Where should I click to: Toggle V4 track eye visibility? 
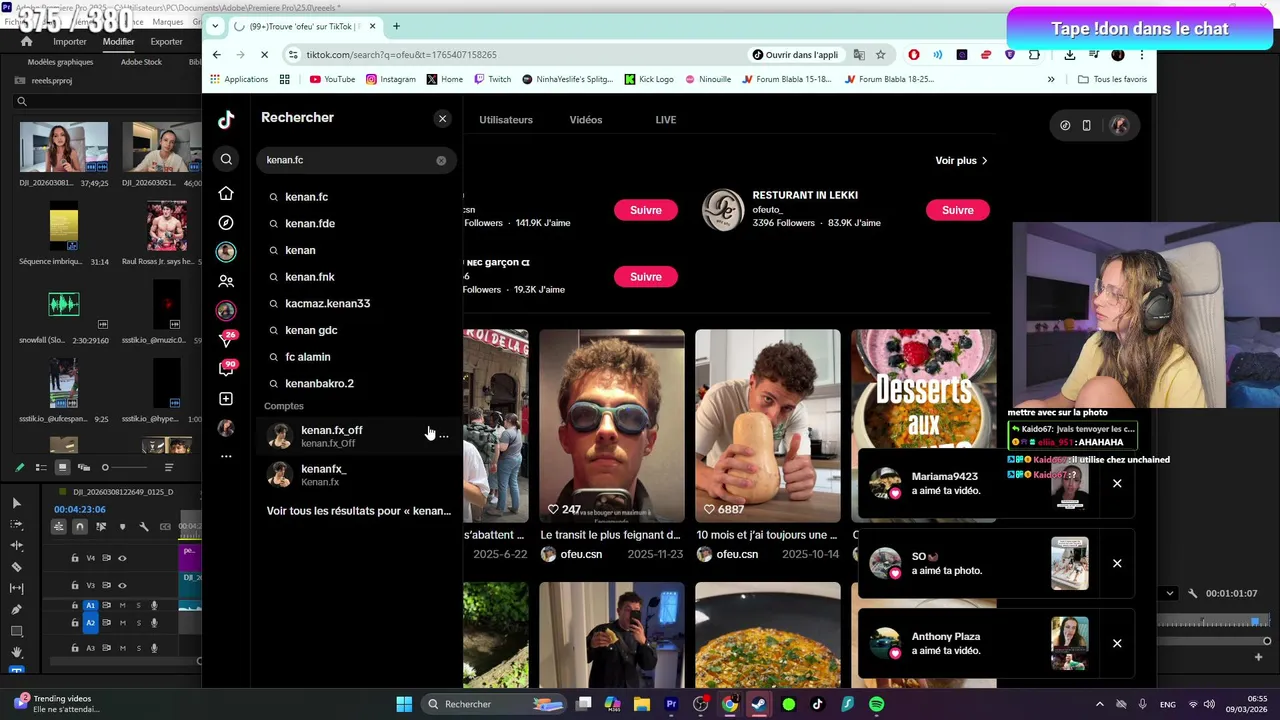tap(122, 558)
